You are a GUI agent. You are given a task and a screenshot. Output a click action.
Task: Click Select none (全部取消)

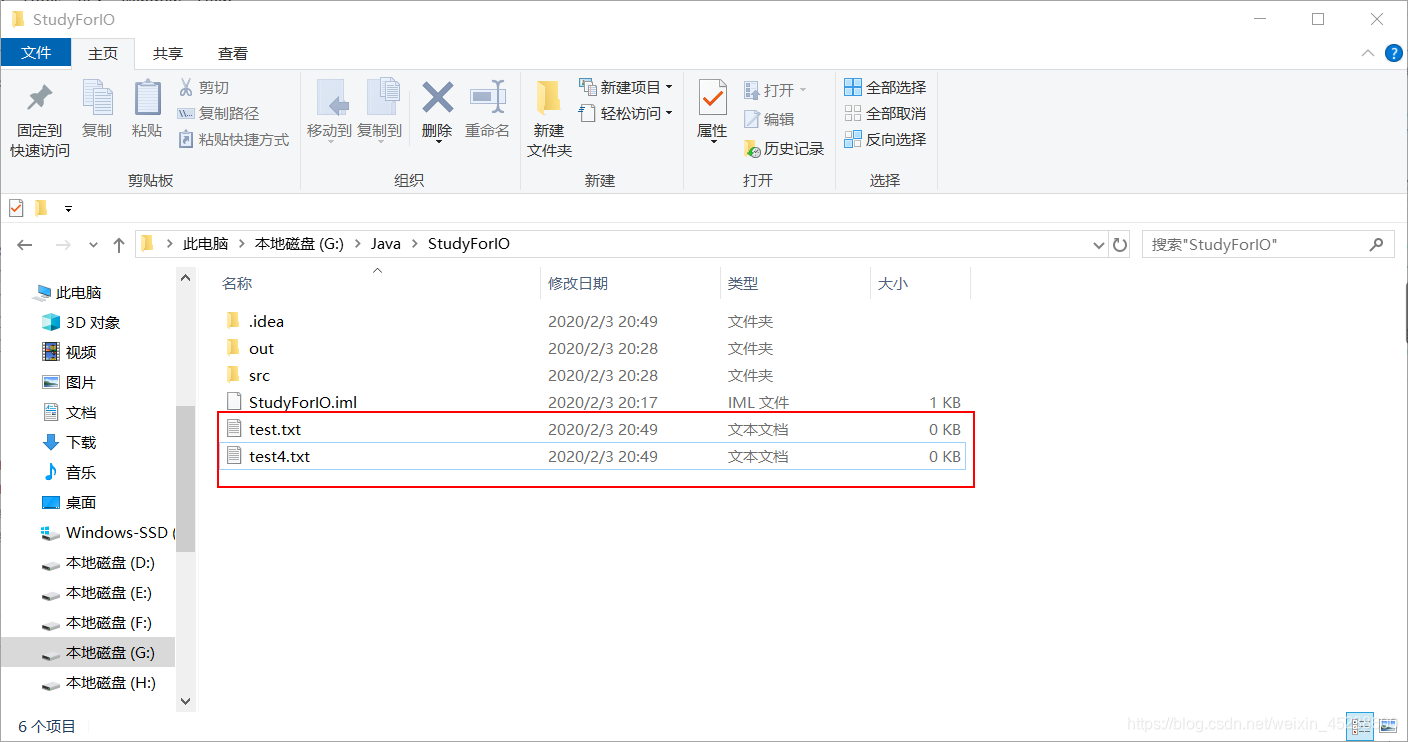pyautogui.click(x=885, y=114)
